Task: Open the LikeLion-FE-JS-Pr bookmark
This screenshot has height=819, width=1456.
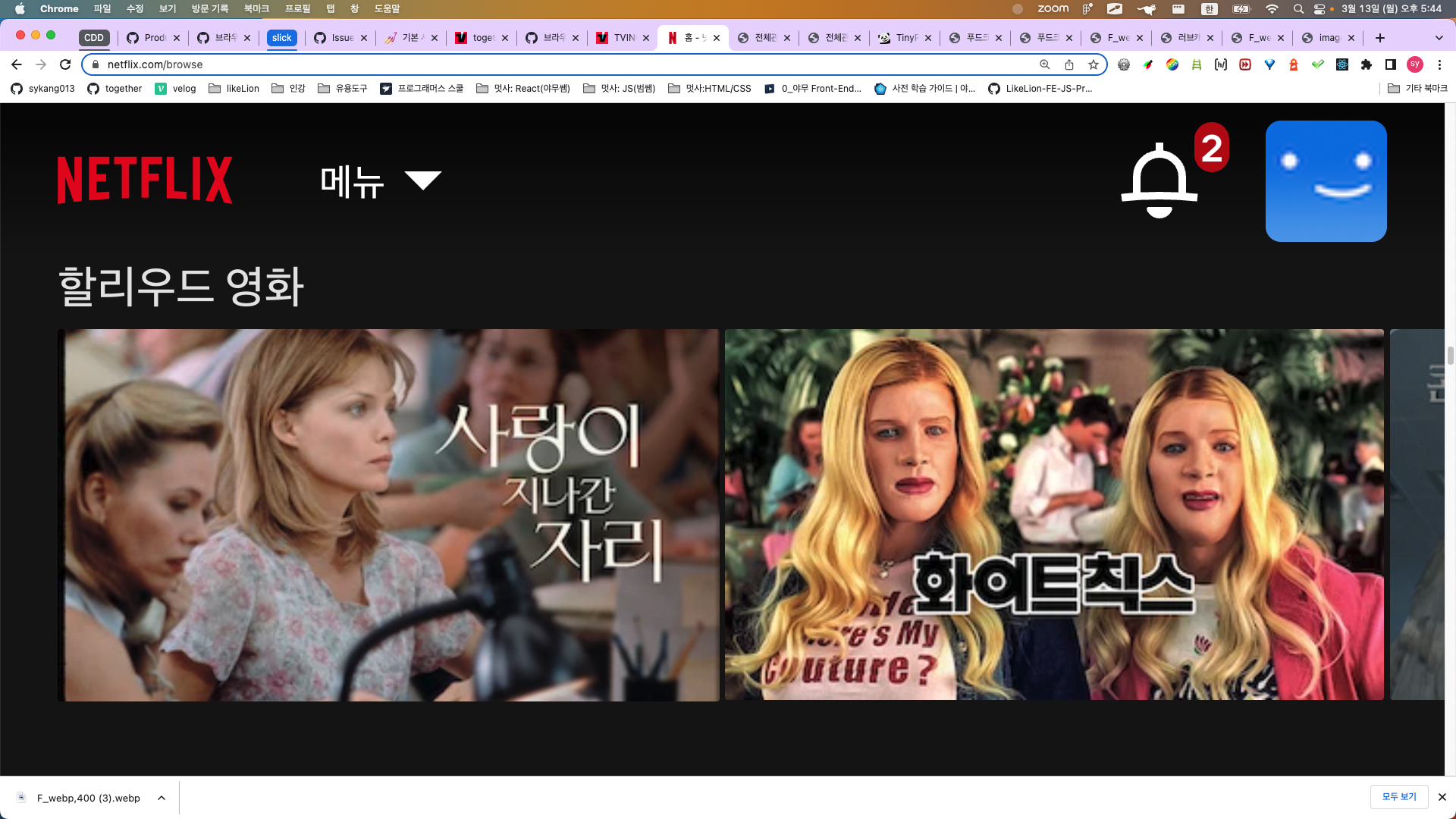Action: [x=1040, y=89]
